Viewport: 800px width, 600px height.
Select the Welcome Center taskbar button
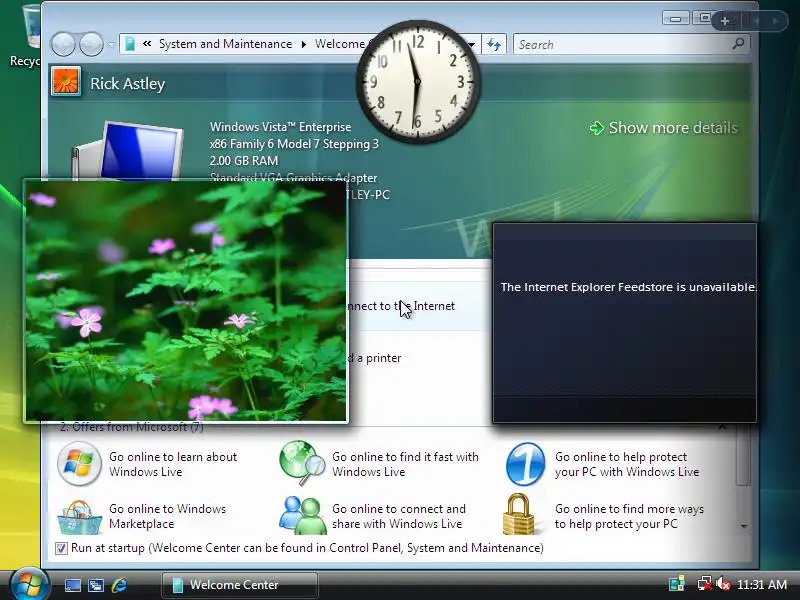[240, 585]
